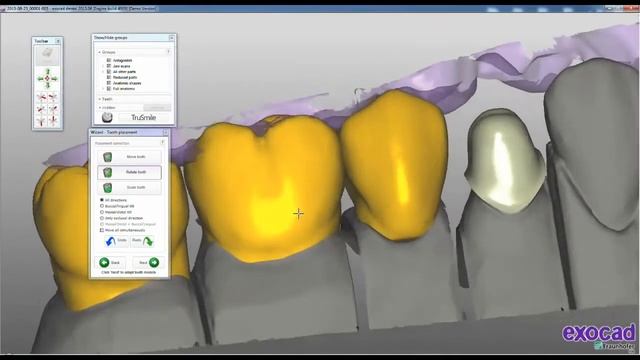Click the upward green view arrow
The height and width of the screenshot is (360, 640).
coord(47,71)
